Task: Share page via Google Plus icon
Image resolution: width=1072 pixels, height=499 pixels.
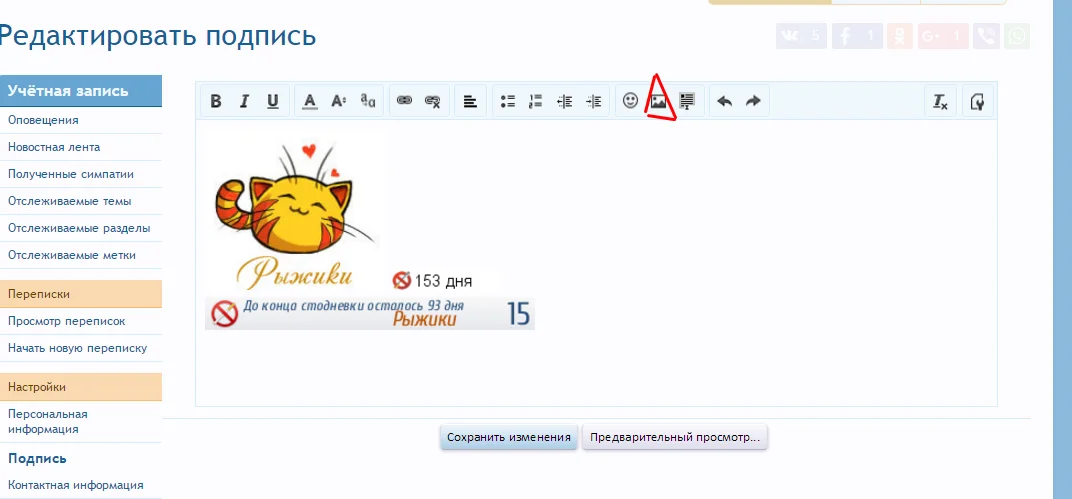Action: [943, 36]
